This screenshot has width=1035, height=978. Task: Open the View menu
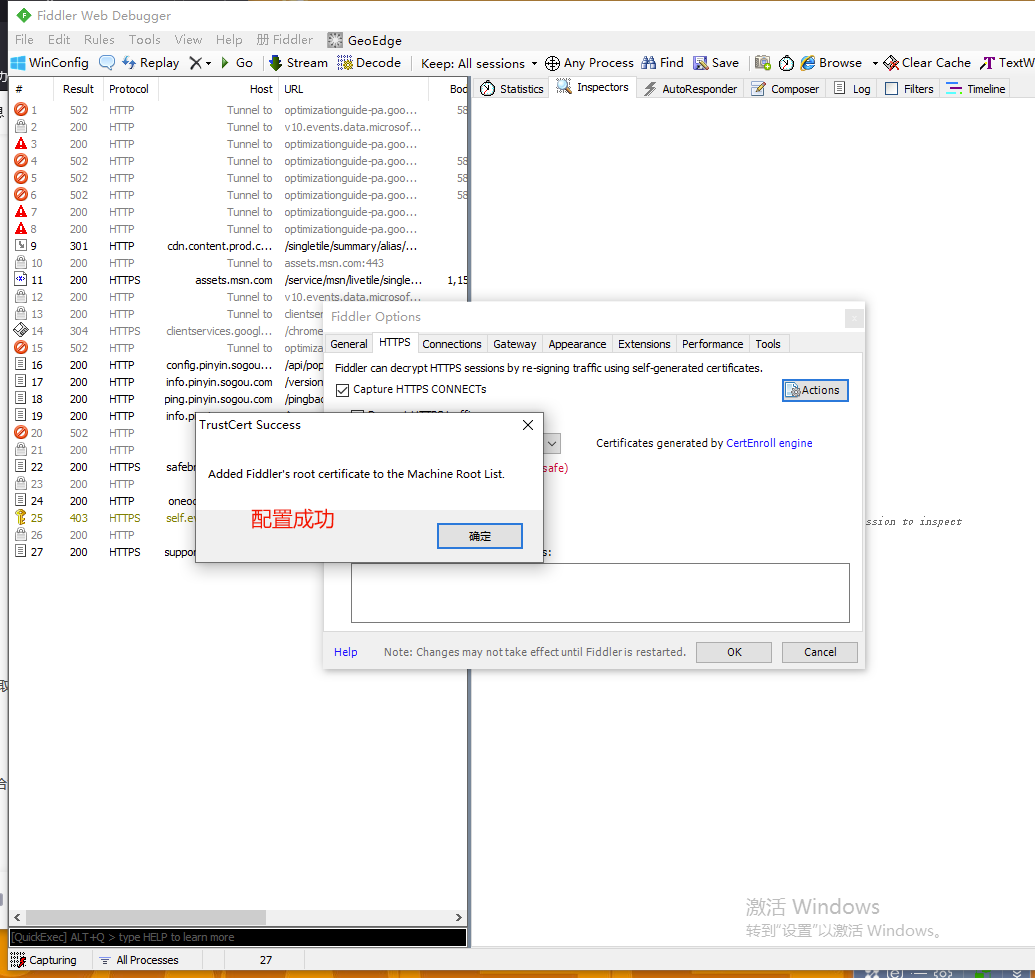[188, 40]
